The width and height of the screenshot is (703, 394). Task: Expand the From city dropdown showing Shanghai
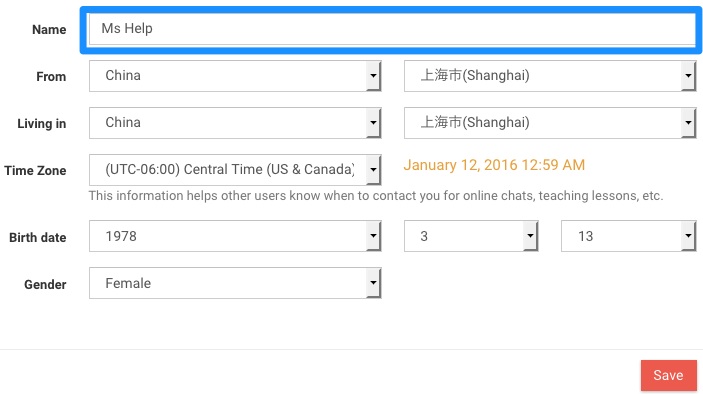(550, 76)
